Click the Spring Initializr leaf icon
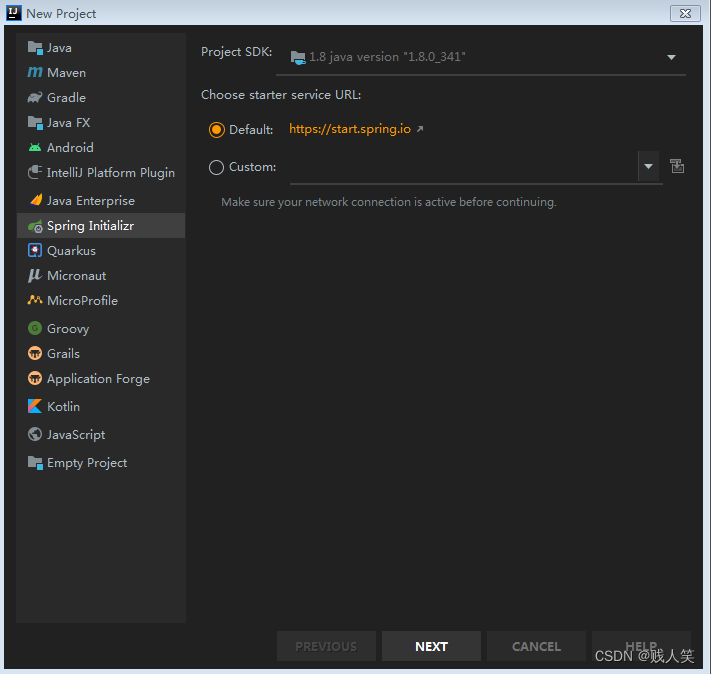711x674 pixels. tap(35, 226)
